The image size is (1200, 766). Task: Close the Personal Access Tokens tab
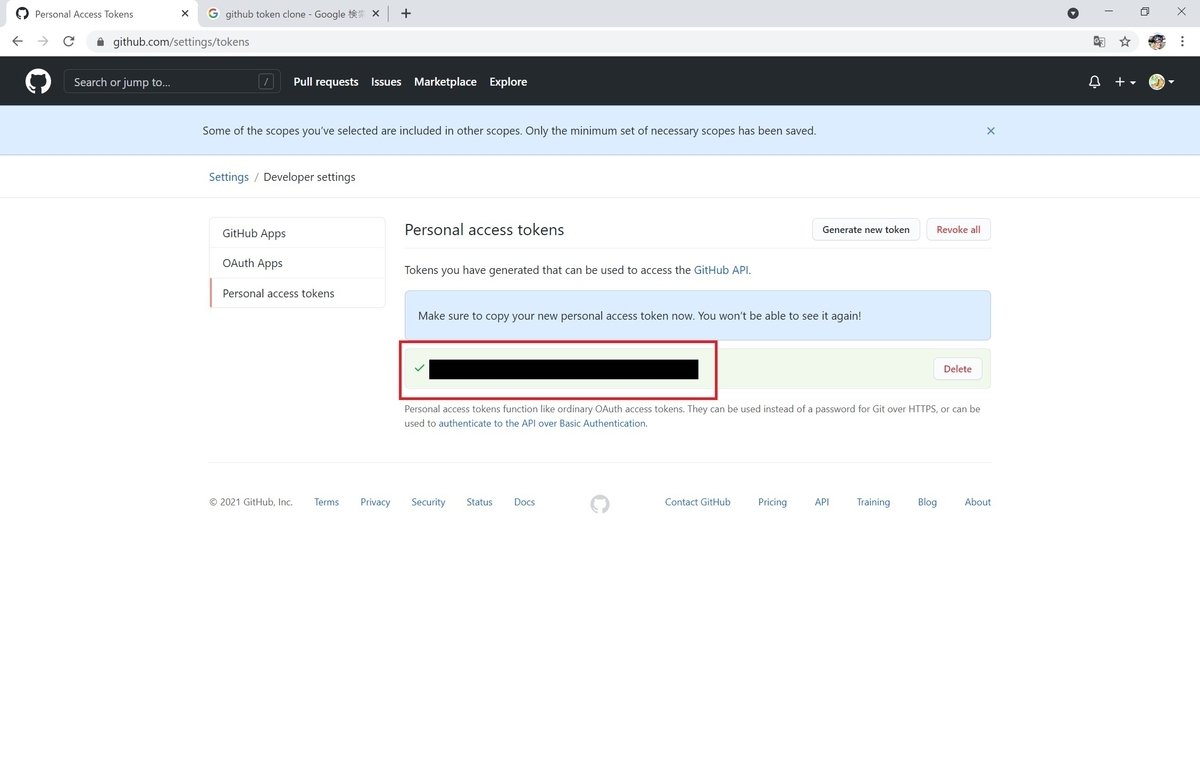tap(185, 14)
